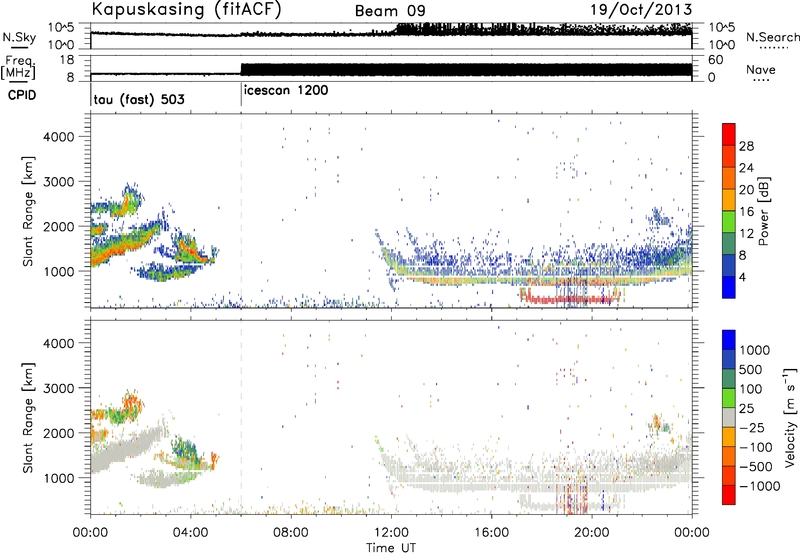Click the 08:00 time axis tick label
Screen dimensions: 800x554
(x=291, y=533)
